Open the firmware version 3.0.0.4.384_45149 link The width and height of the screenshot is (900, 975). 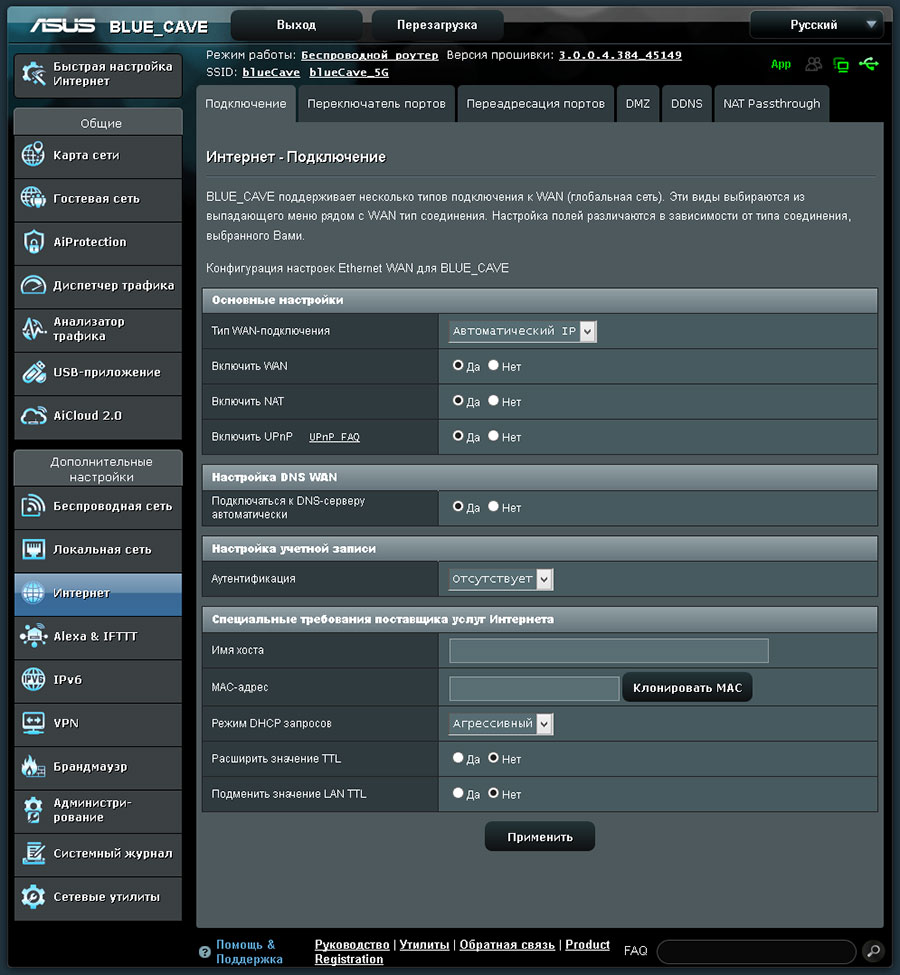coord(620,55)
